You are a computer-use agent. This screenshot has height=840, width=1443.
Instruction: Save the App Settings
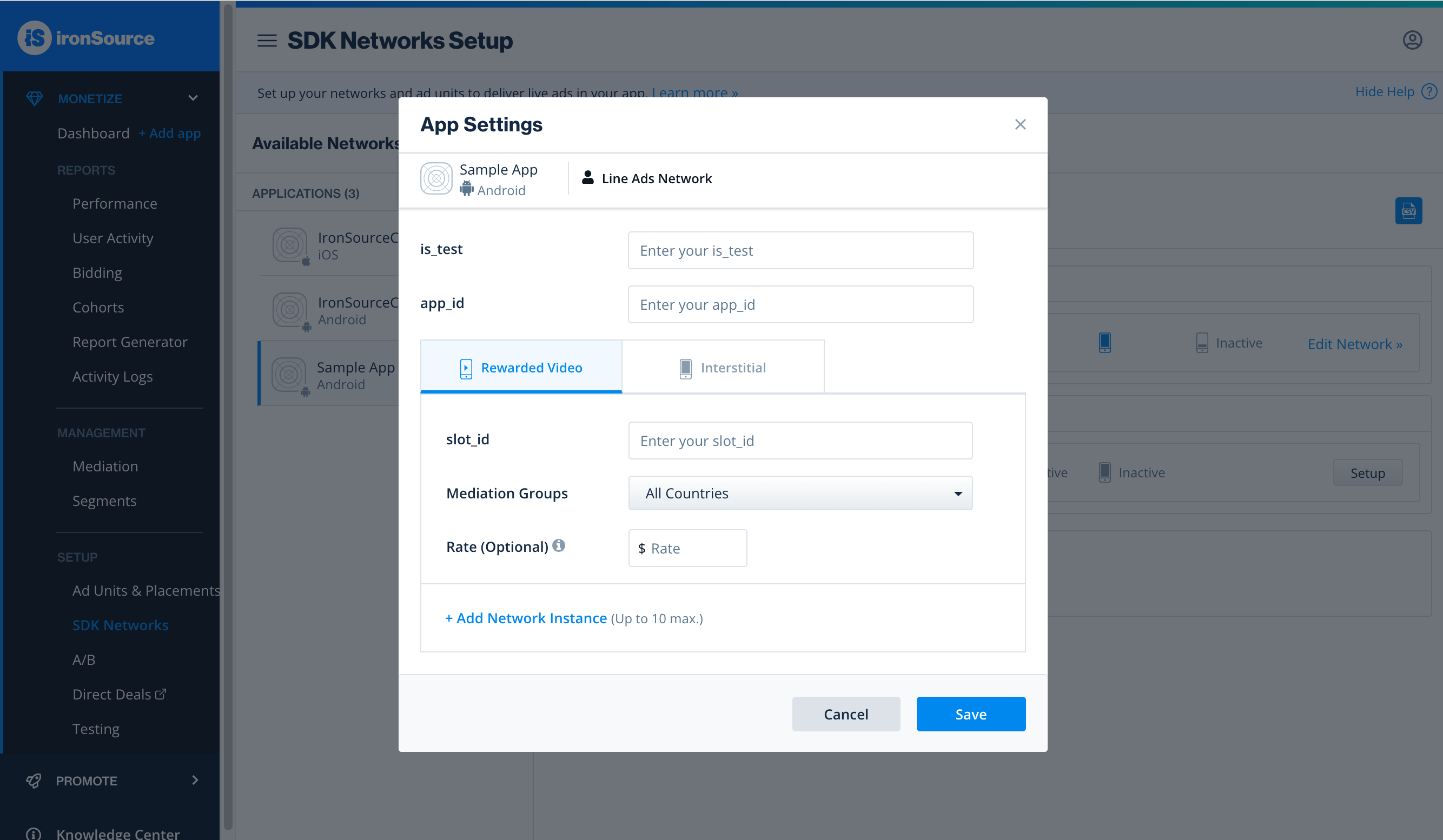coord(971,714)
